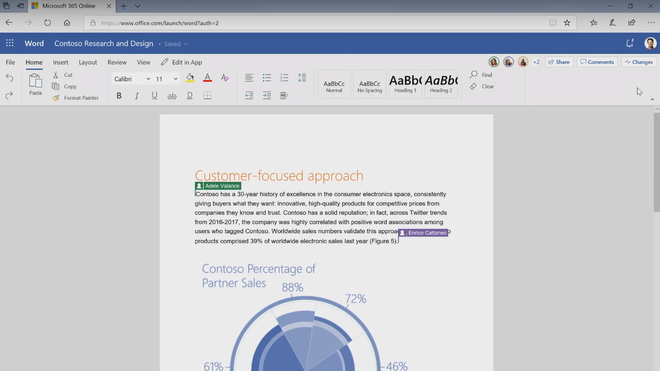Open the browser reading view icon
The image size is (660, 371).
click(x=553, y=23)
